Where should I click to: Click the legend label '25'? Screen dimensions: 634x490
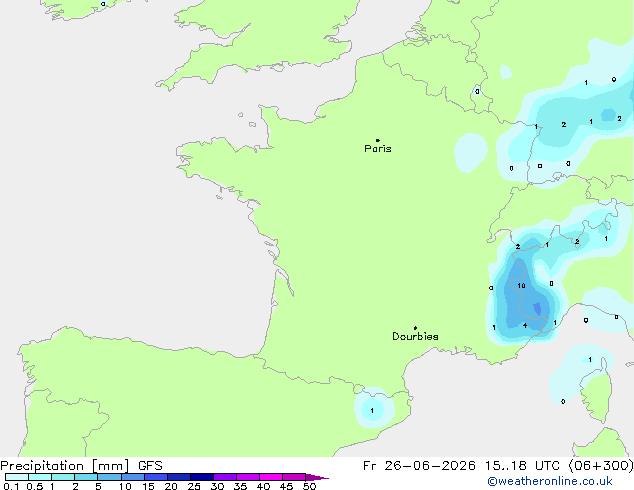[x=194, y=486]
